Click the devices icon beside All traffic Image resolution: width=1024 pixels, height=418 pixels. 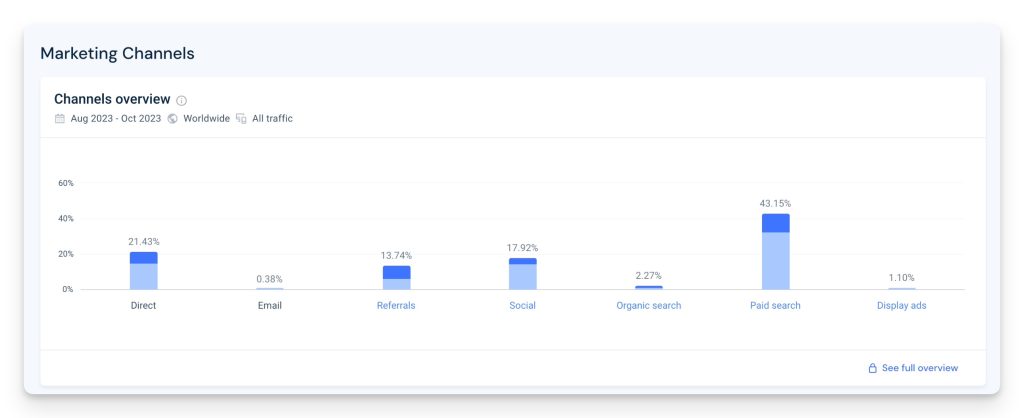(241, 118)
